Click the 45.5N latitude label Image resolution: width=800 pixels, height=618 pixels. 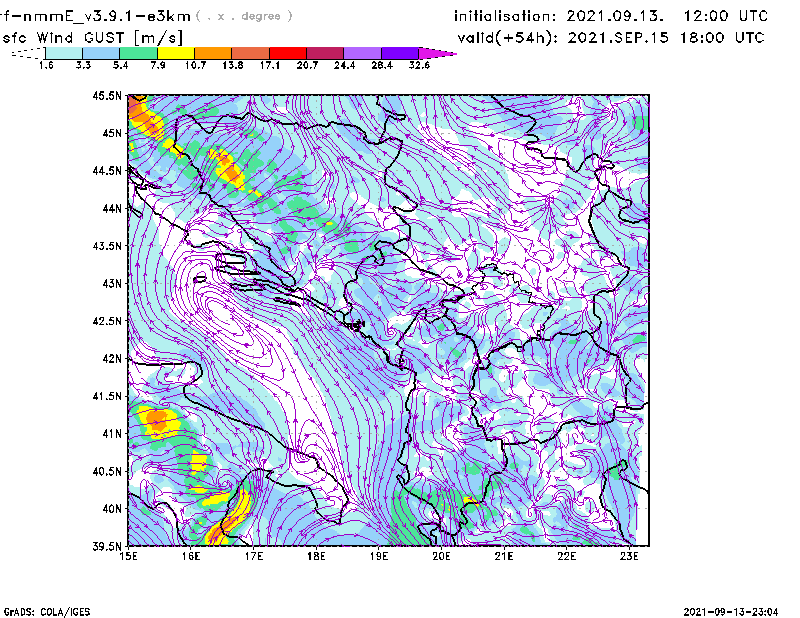point(107,95)
